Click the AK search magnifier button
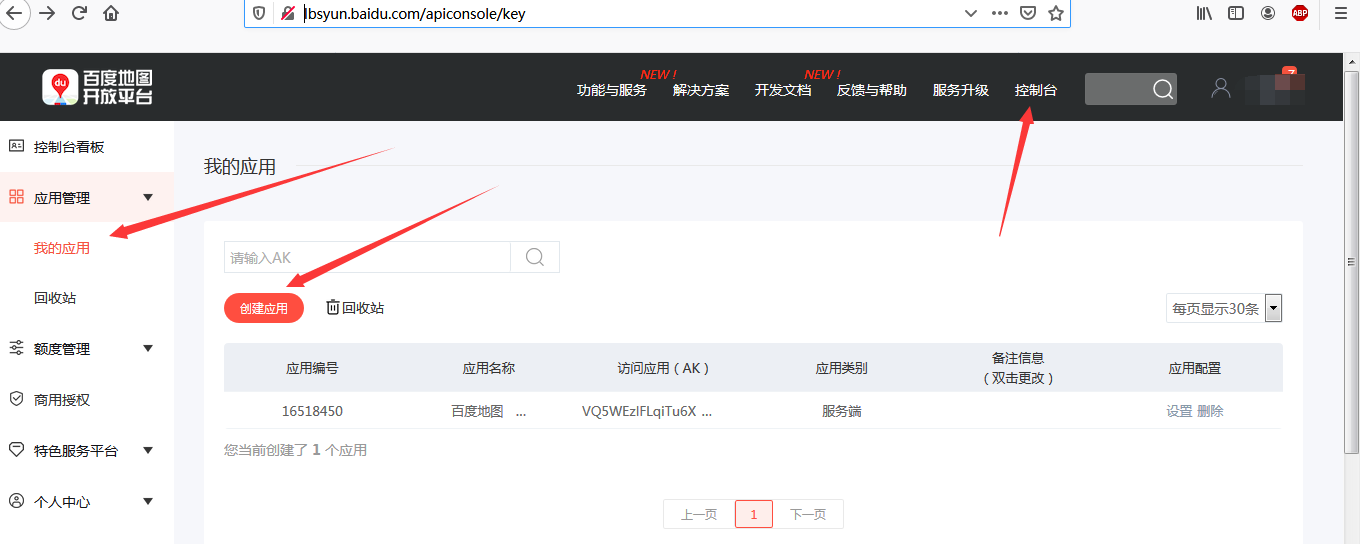1360x544 pixels. (535, 257)
